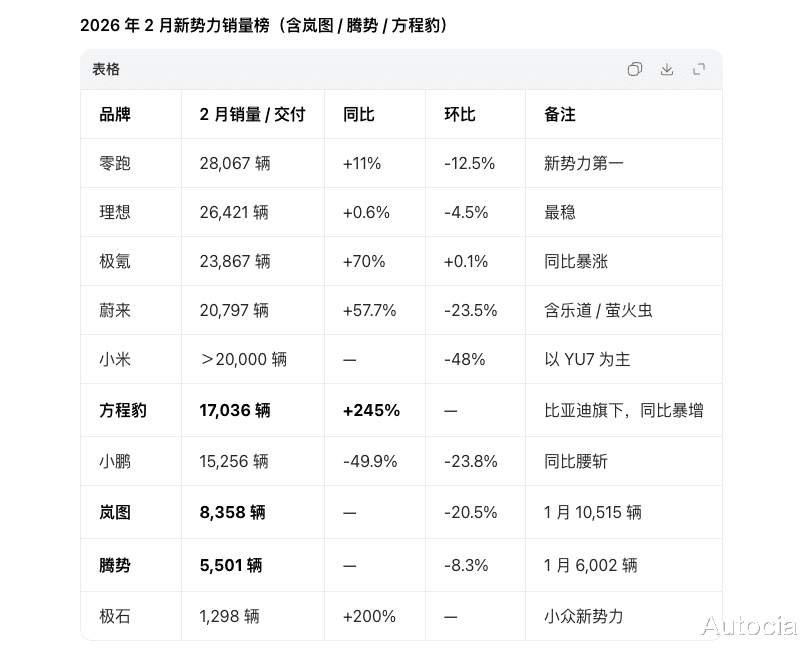This screenshot has width=810, height=653.
Task: Select the '以 YU7 为主' remark
Action: pos(587,360)
